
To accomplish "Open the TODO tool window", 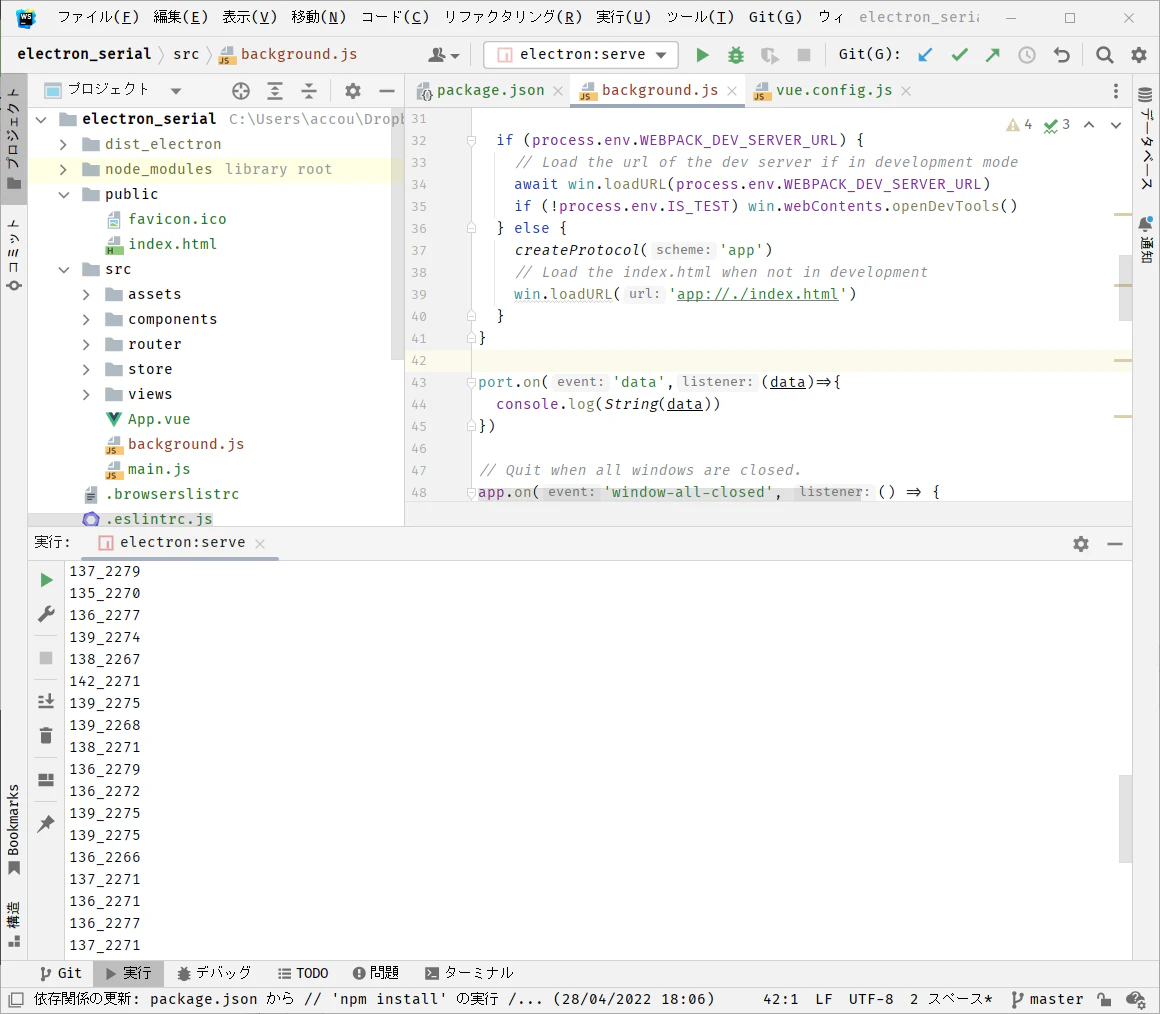I will click(x=303, y=973).
